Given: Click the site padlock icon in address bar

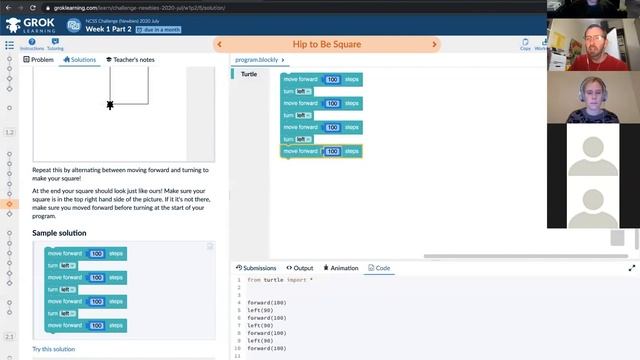Looking at the screenshot, I should tap(48, 8).
